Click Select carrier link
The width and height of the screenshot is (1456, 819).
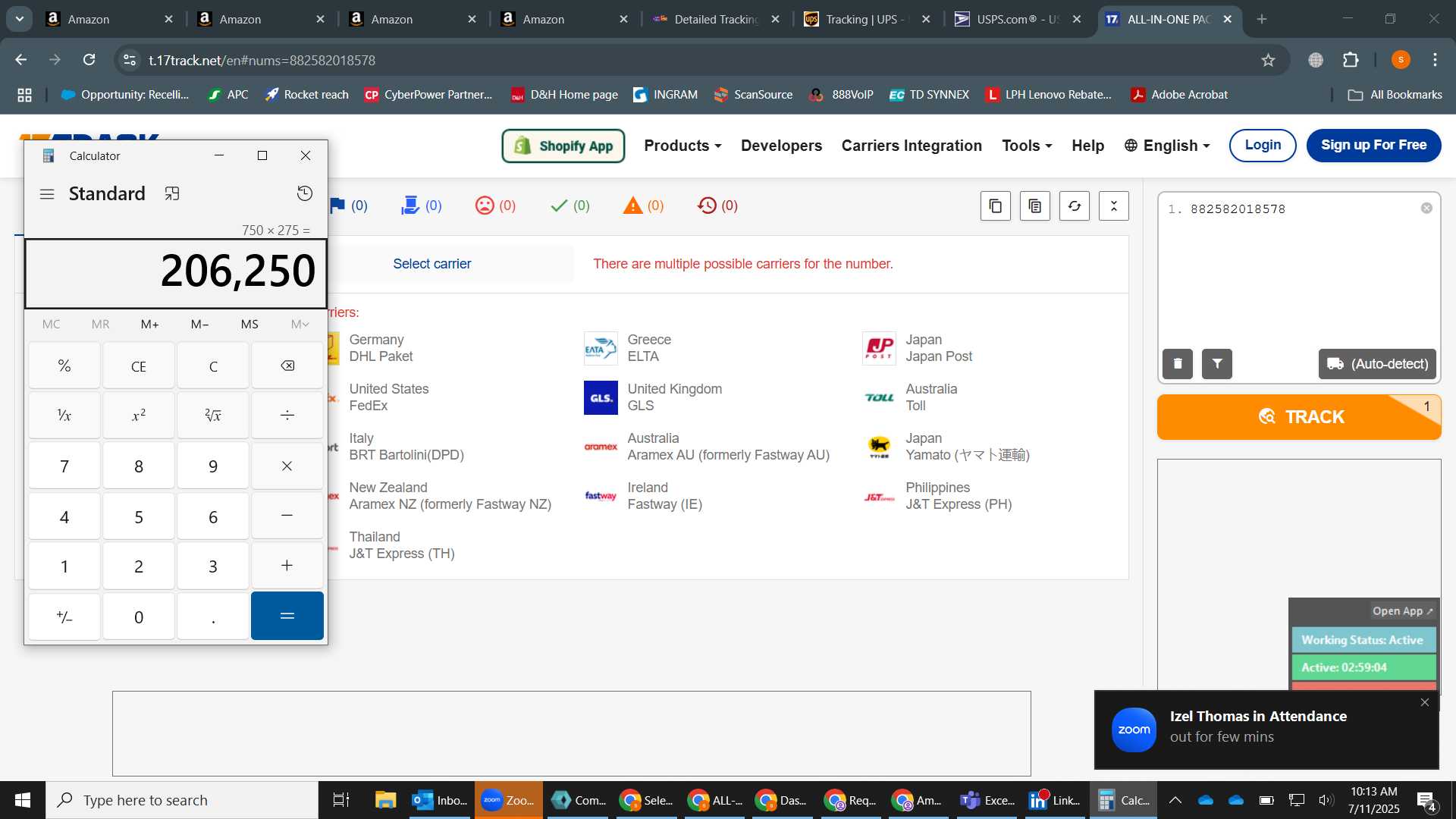(431, 264)
